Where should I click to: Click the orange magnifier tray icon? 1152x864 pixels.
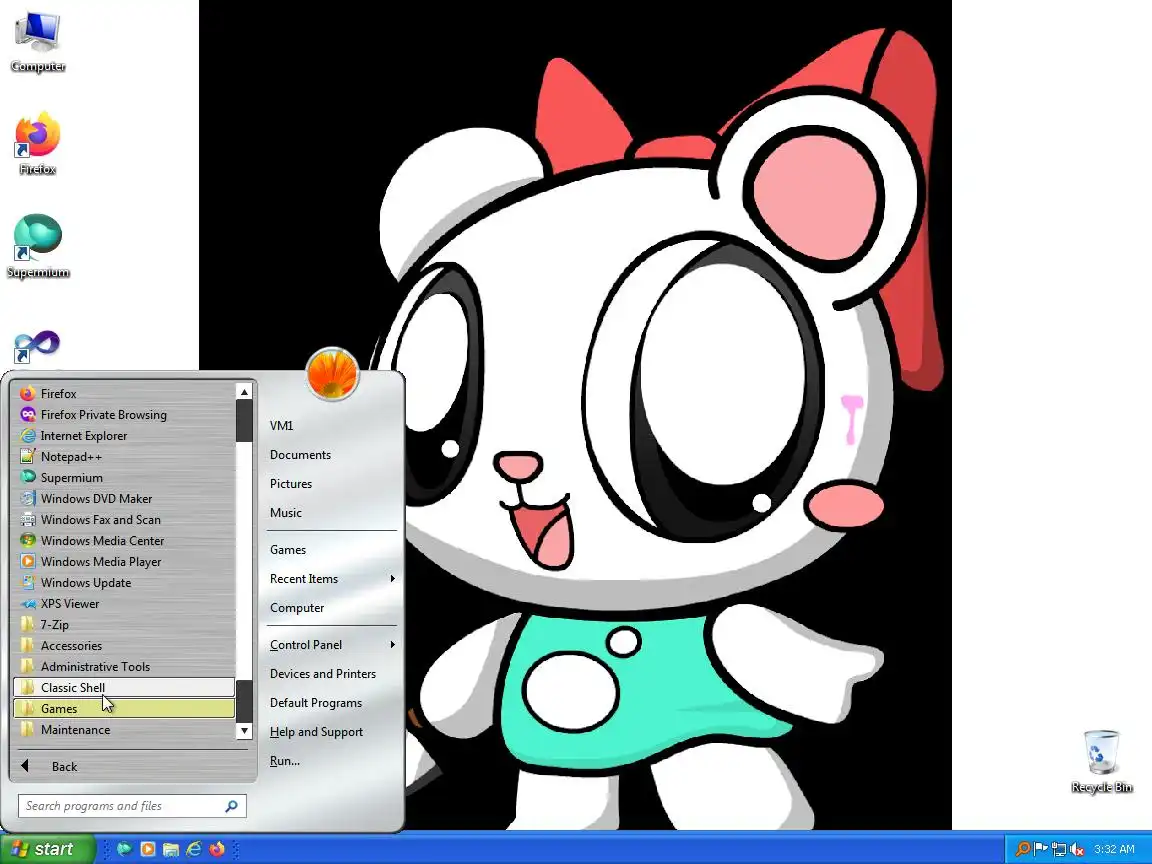point(1022,849)
